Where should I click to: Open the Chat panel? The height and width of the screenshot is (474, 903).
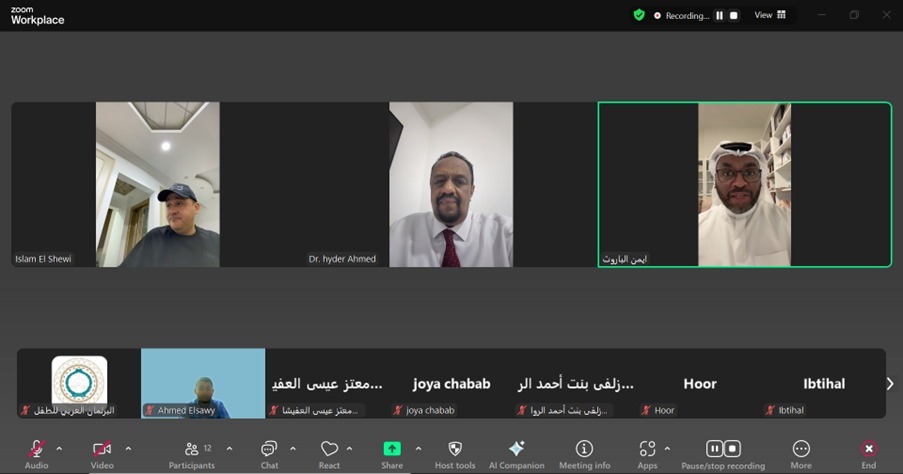click(x=269, y=451)
